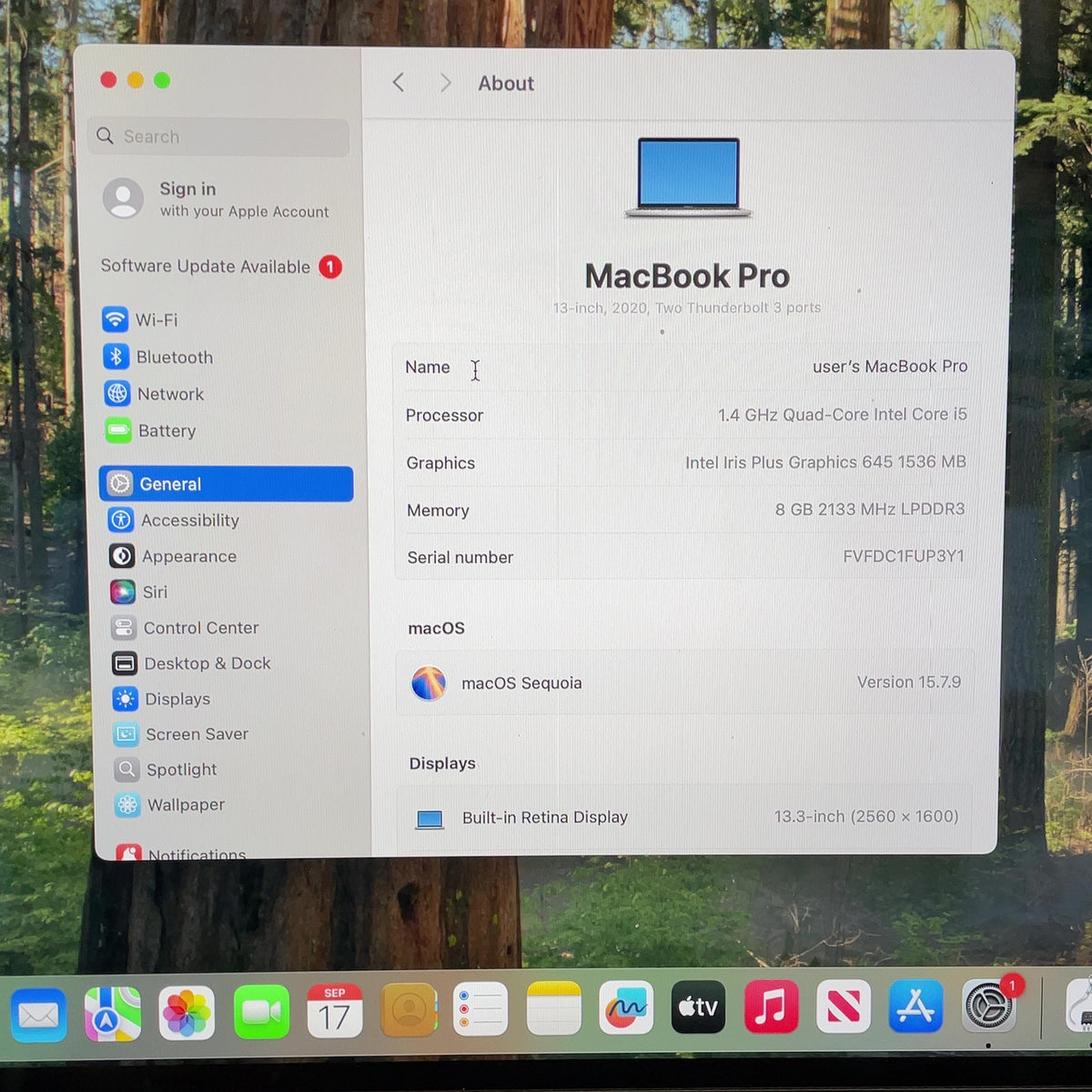
Task: Click the yellow minimize window button
Action: point(135,80)
